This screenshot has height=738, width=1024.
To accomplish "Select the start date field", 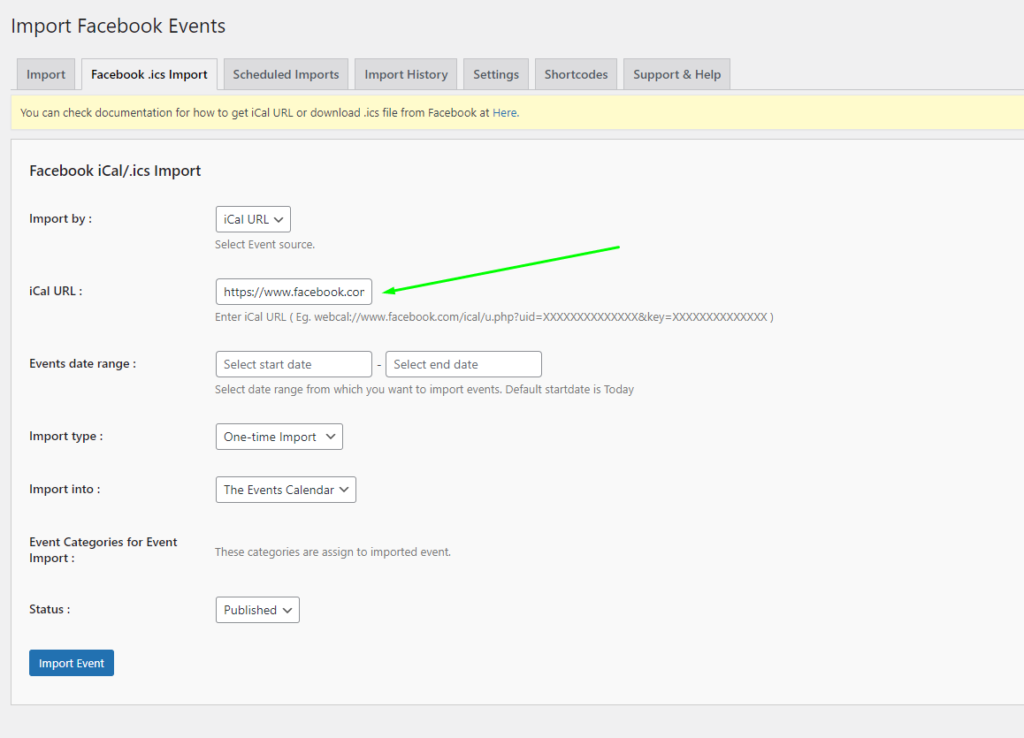I will pos(293,364).
